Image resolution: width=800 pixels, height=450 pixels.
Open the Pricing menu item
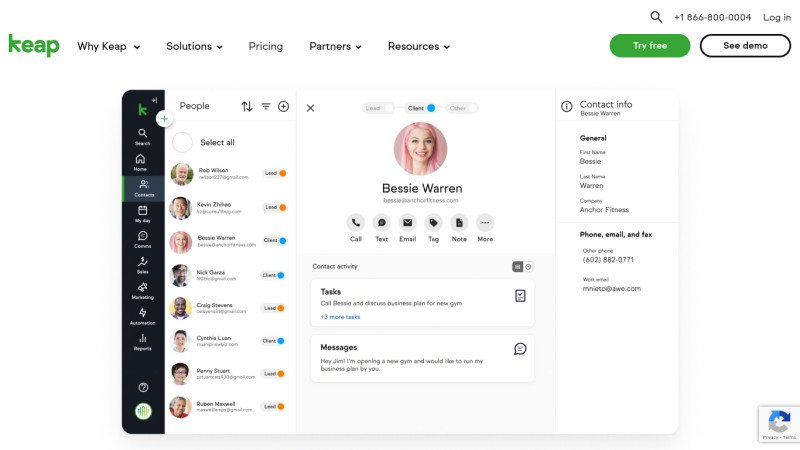[265, 46]
